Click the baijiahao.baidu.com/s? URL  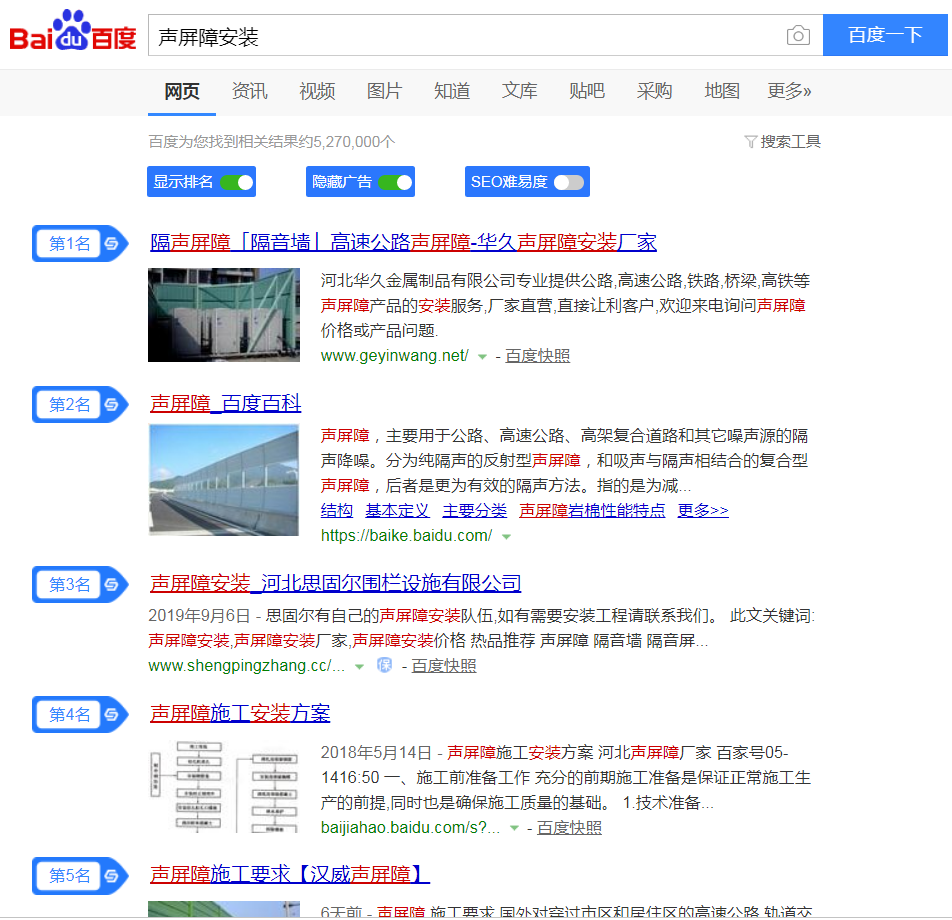pos(410,827)
